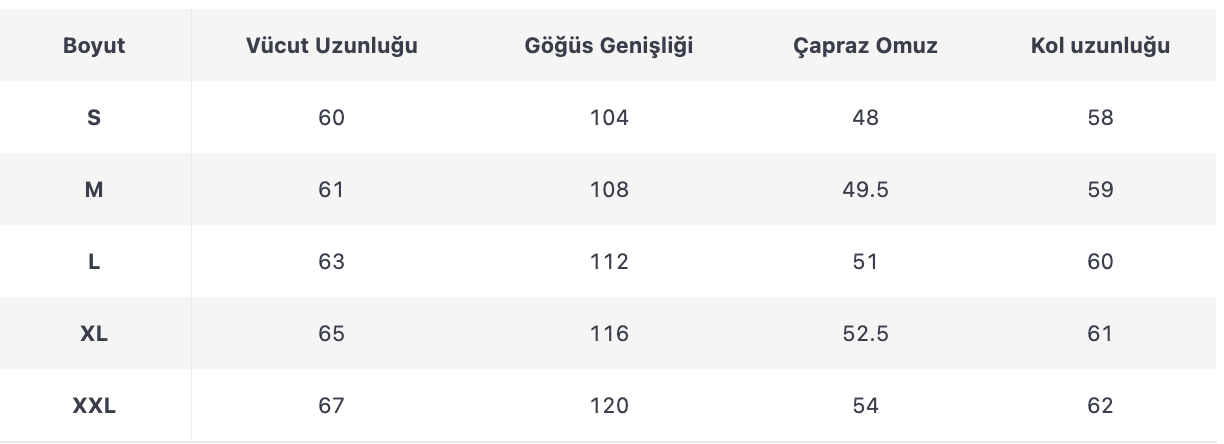Click the Kol uzunluğu column header
This screenshot has width=1224, height=444.
1100,46
